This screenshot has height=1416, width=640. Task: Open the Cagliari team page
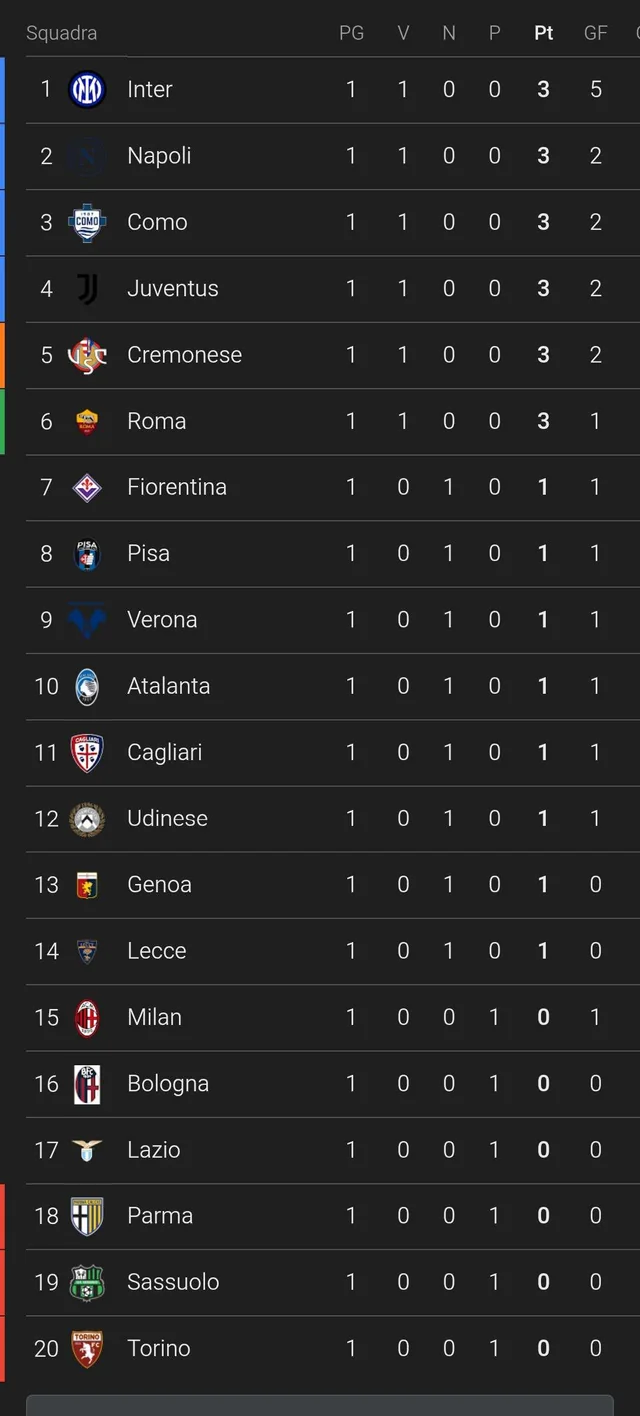pos(164,752)
